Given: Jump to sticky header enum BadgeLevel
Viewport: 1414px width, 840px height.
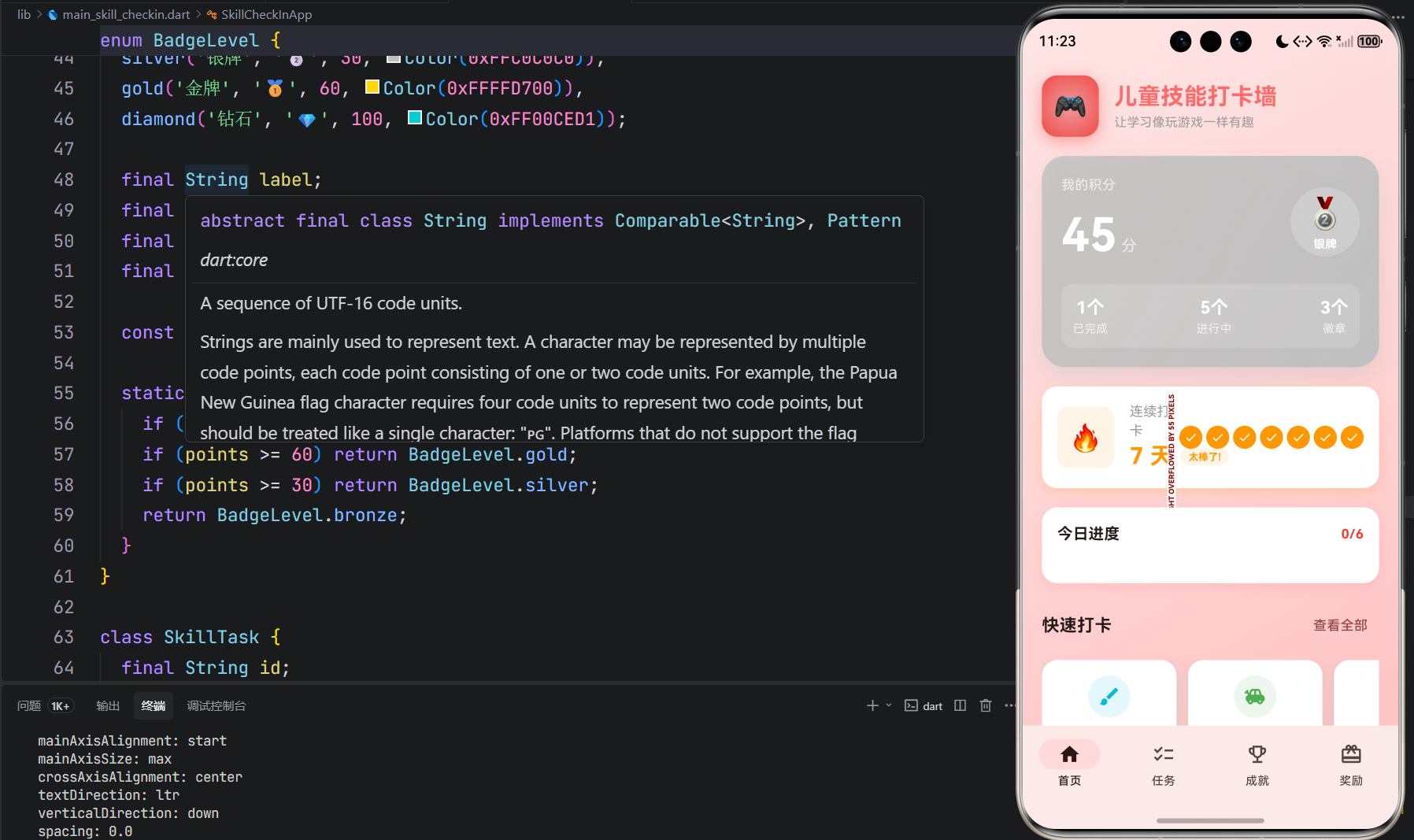Looking at the screenshot, I should (x=190, y=40).
